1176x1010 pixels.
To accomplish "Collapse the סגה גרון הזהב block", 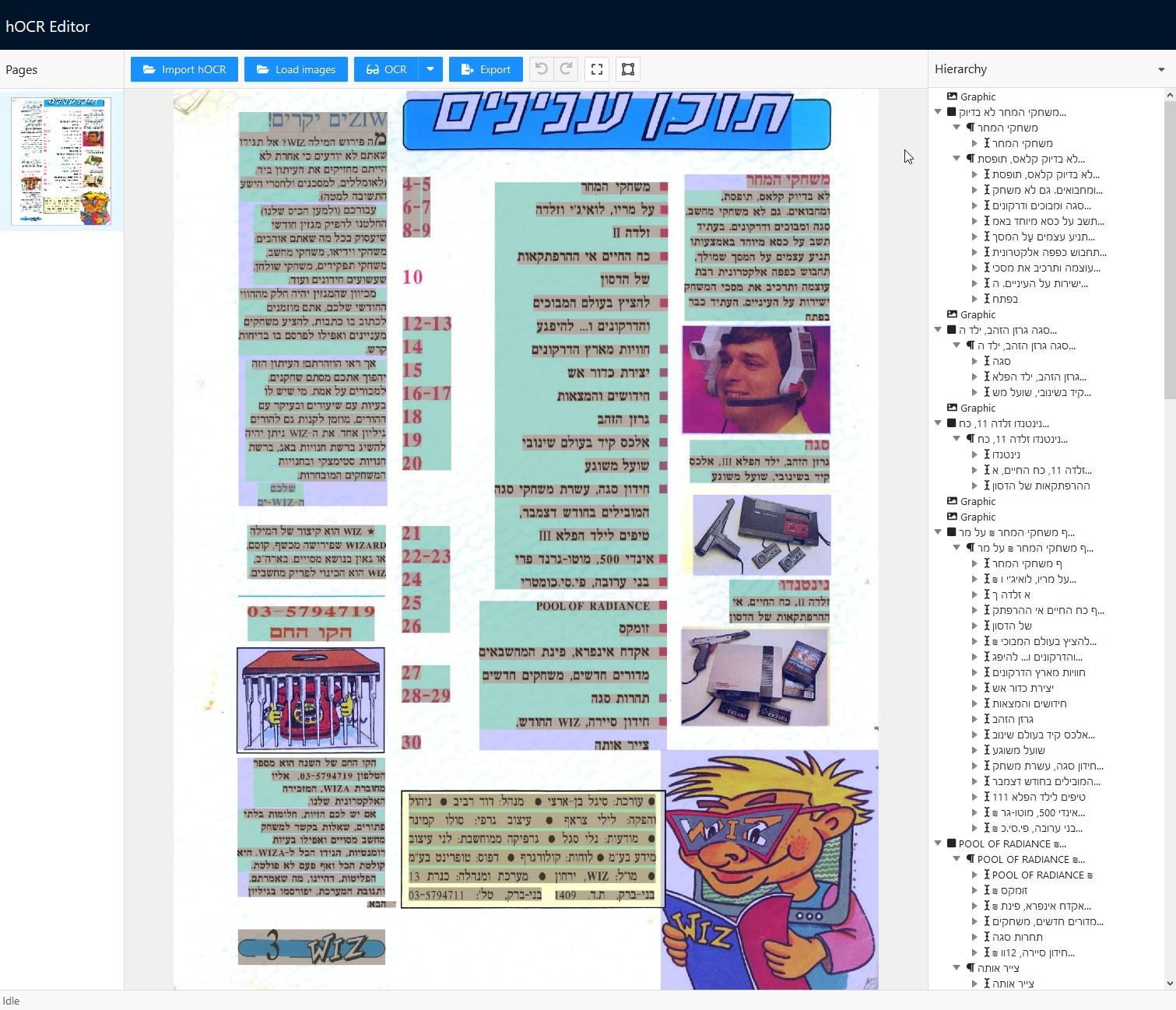I will [939, 330].
